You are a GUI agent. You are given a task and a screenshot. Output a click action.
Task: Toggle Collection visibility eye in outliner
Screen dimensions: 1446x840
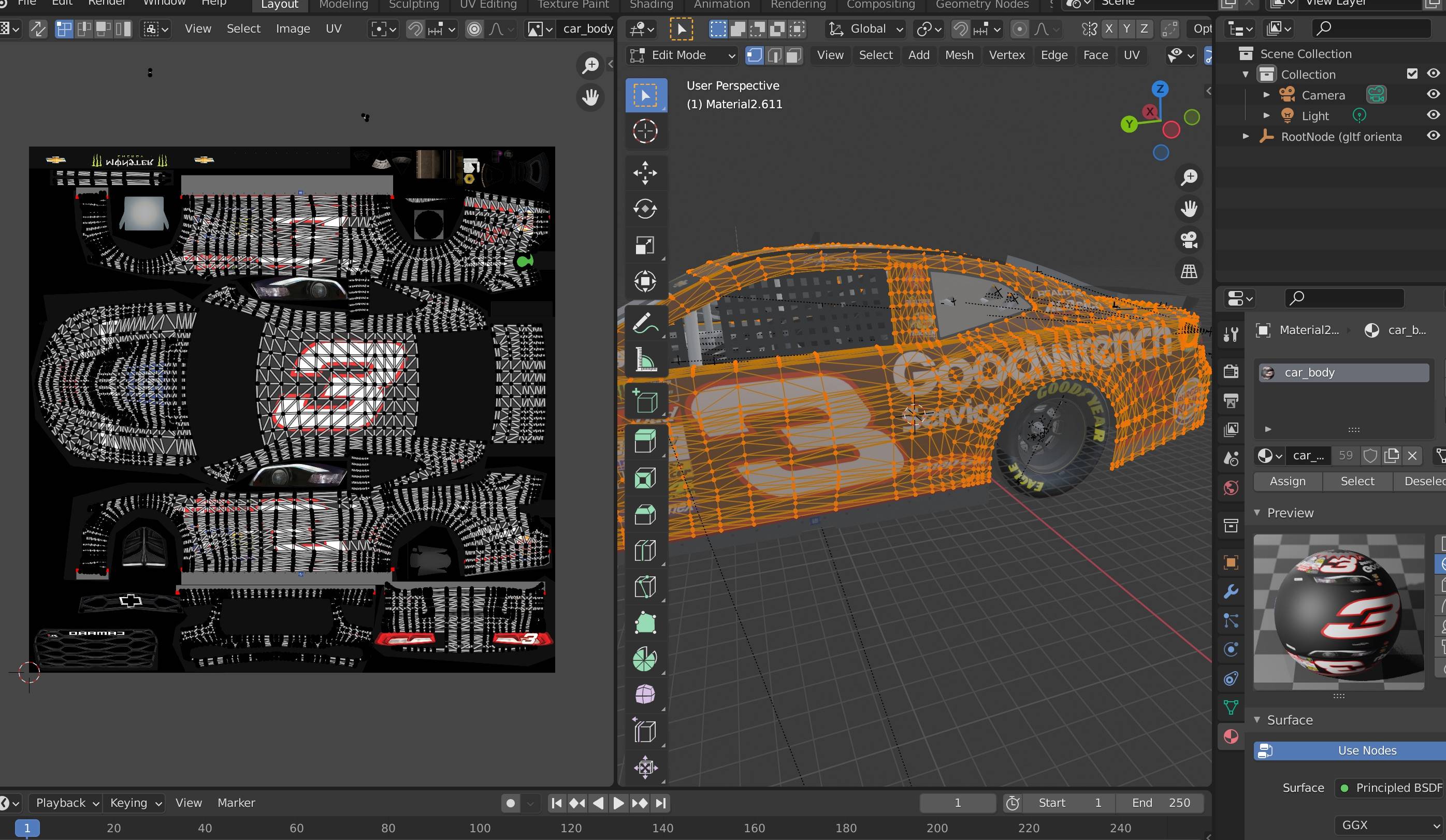click(x=1433, y=74)
